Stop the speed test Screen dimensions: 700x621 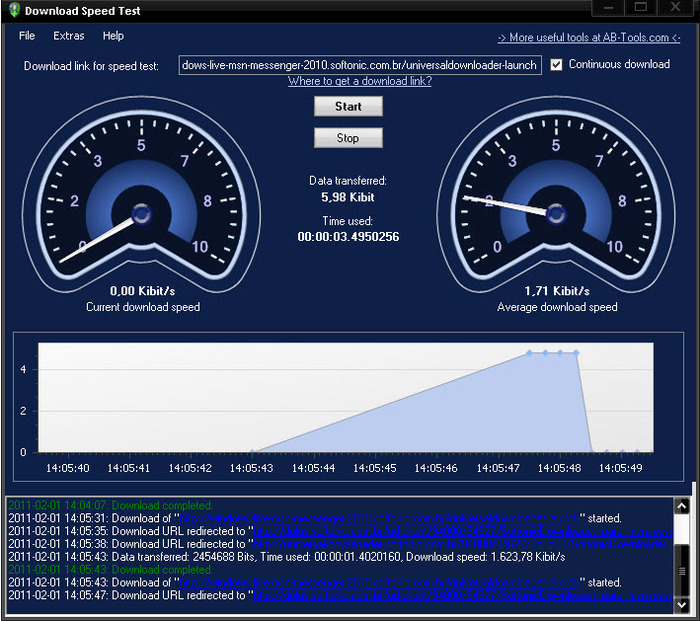click(348, 138)
